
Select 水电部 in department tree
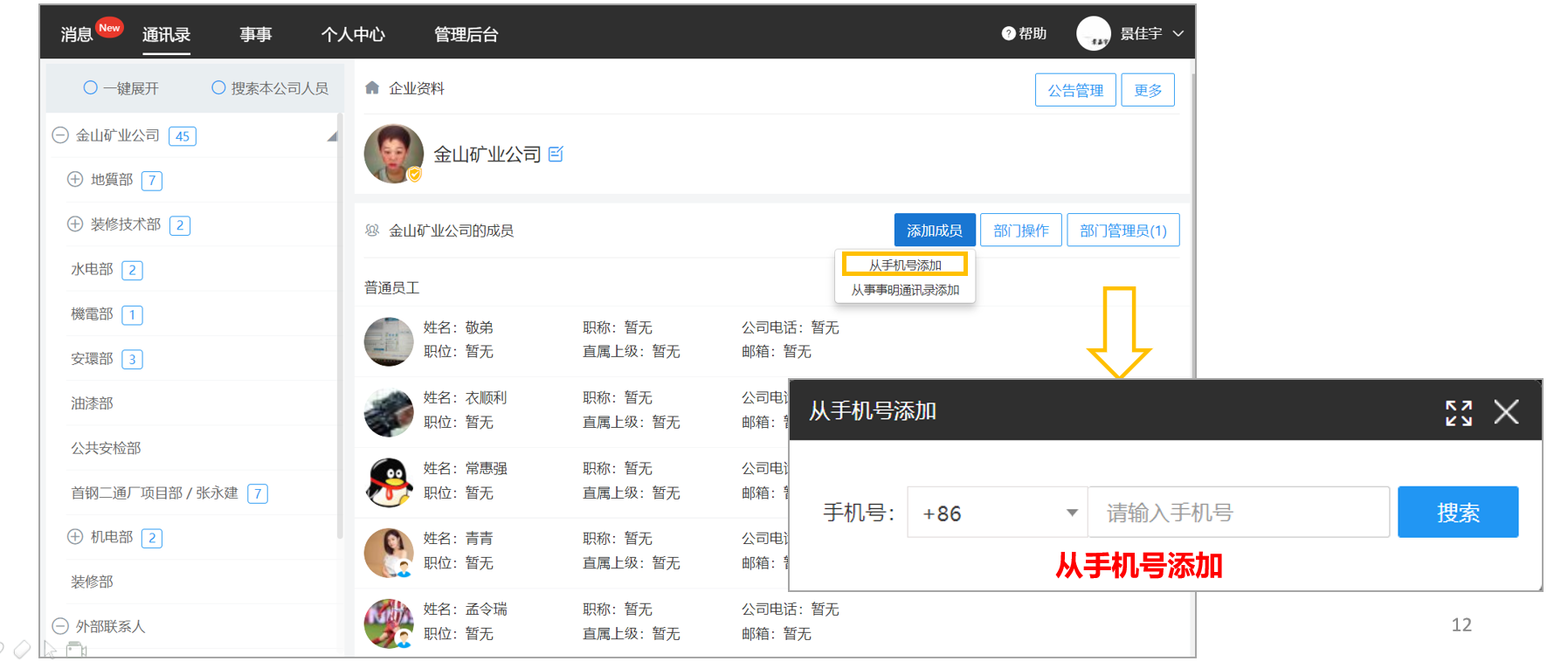(92, 269)
